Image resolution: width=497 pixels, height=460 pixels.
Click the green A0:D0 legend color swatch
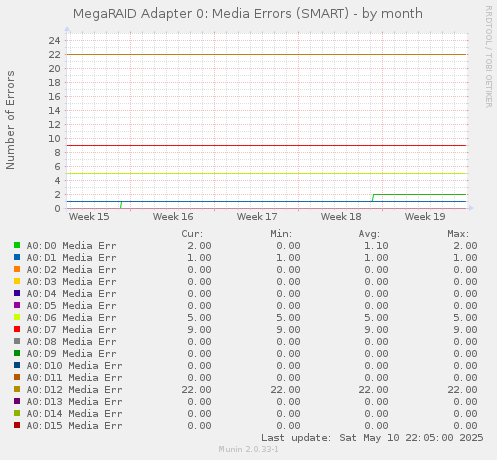click(x=17, y=245)
